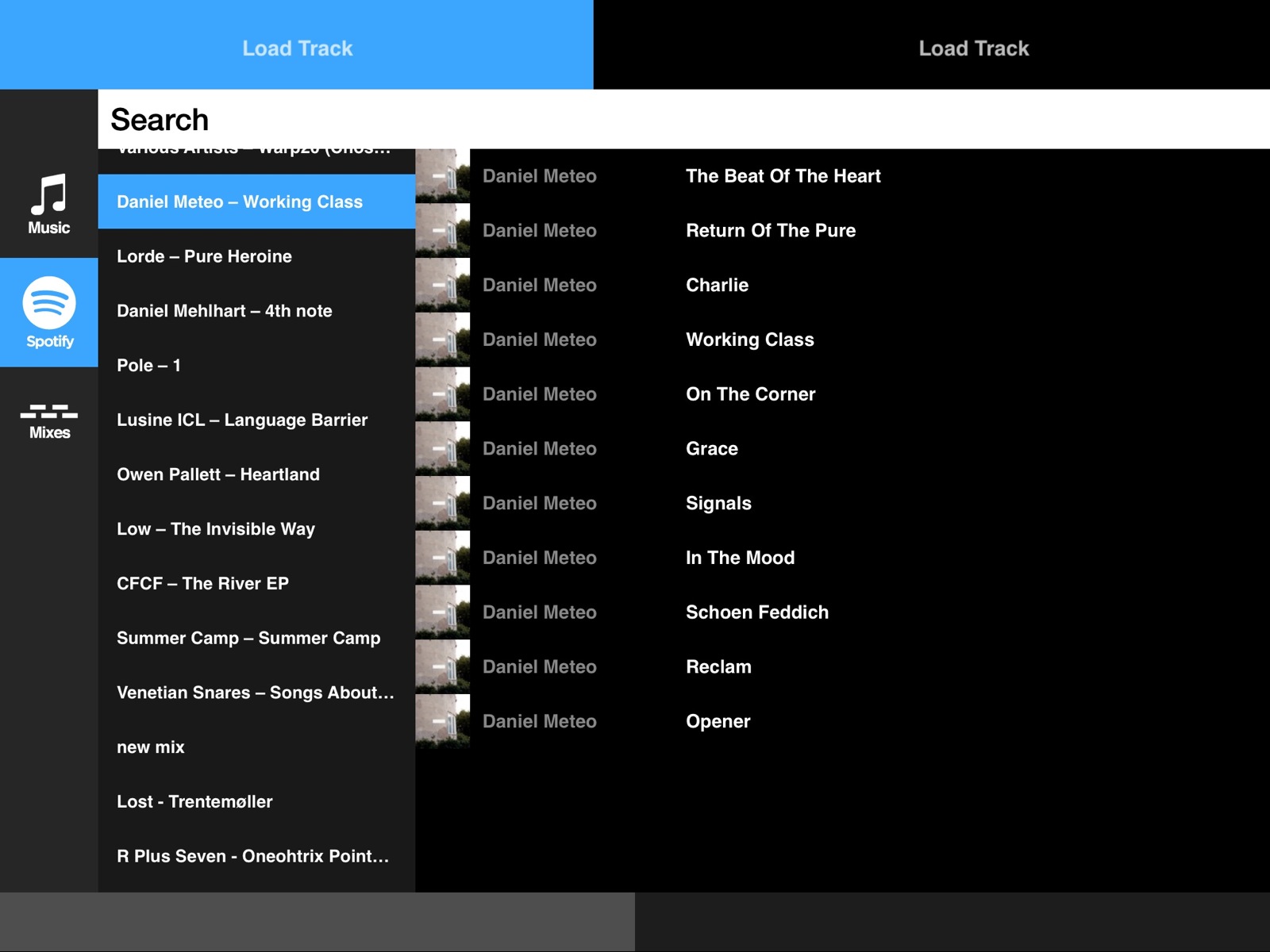Image resolution: width=1270 pixels, height=952 pixels.
Task: Tap album art next to Opener track
Action: (442, 721)
